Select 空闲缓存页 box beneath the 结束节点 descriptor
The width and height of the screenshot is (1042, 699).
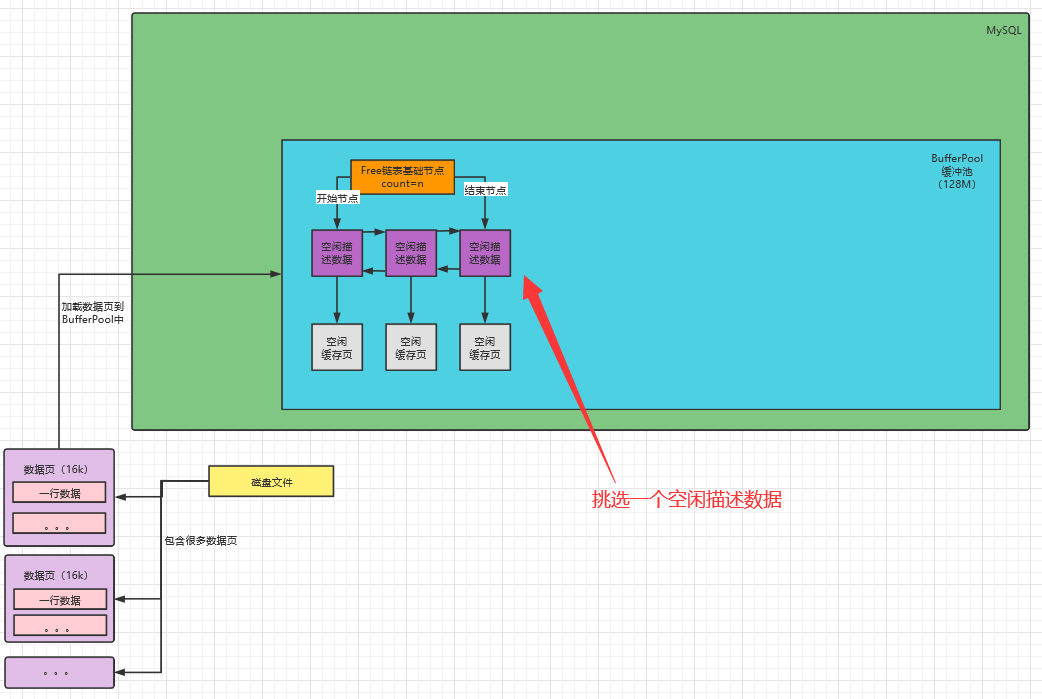[485, 347]
